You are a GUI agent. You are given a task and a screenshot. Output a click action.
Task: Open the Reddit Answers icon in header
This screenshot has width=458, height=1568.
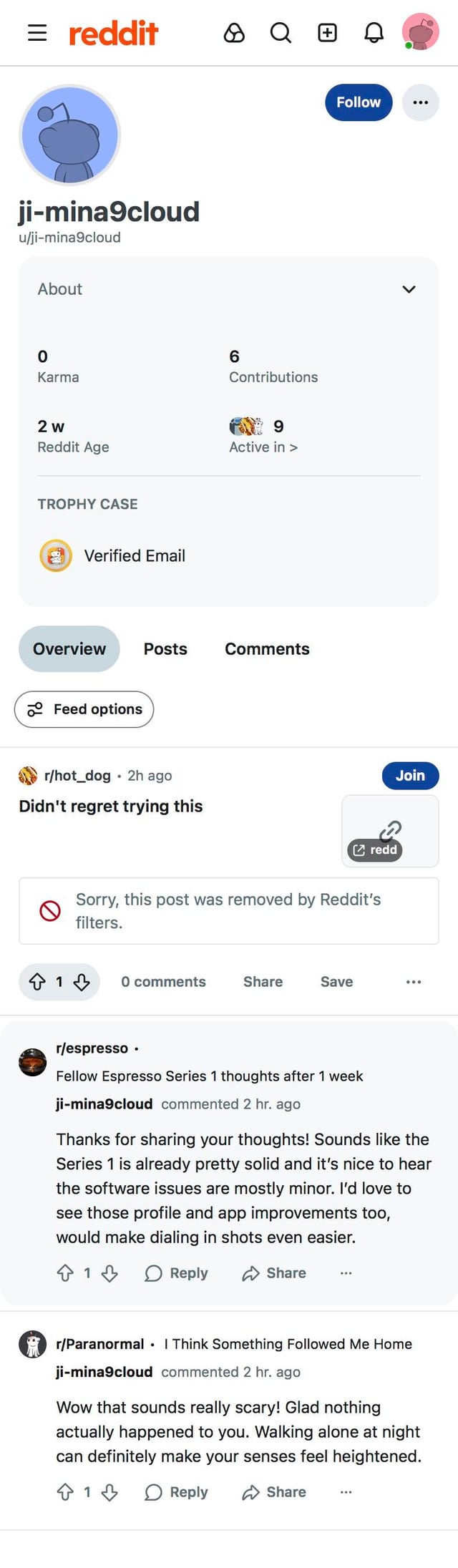click(x=234, y=33)
